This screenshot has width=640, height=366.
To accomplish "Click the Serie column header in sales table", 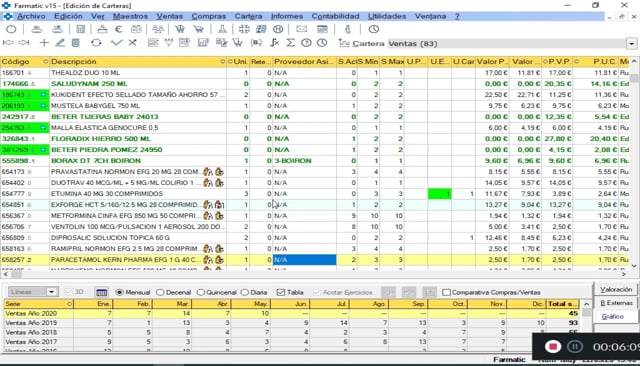I will pos(38,304).
